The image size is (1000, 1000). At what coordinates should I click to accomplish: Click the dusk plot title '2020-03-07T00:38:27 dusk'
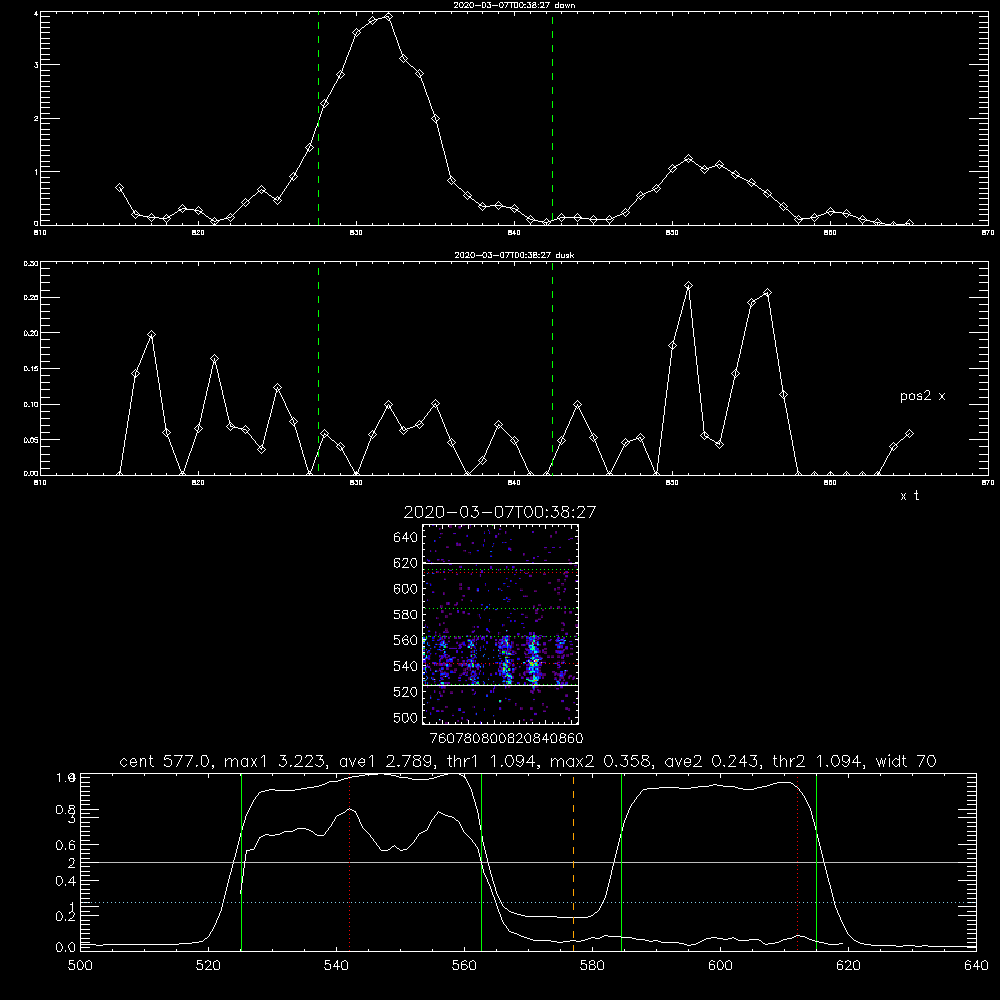click(514, 255)
